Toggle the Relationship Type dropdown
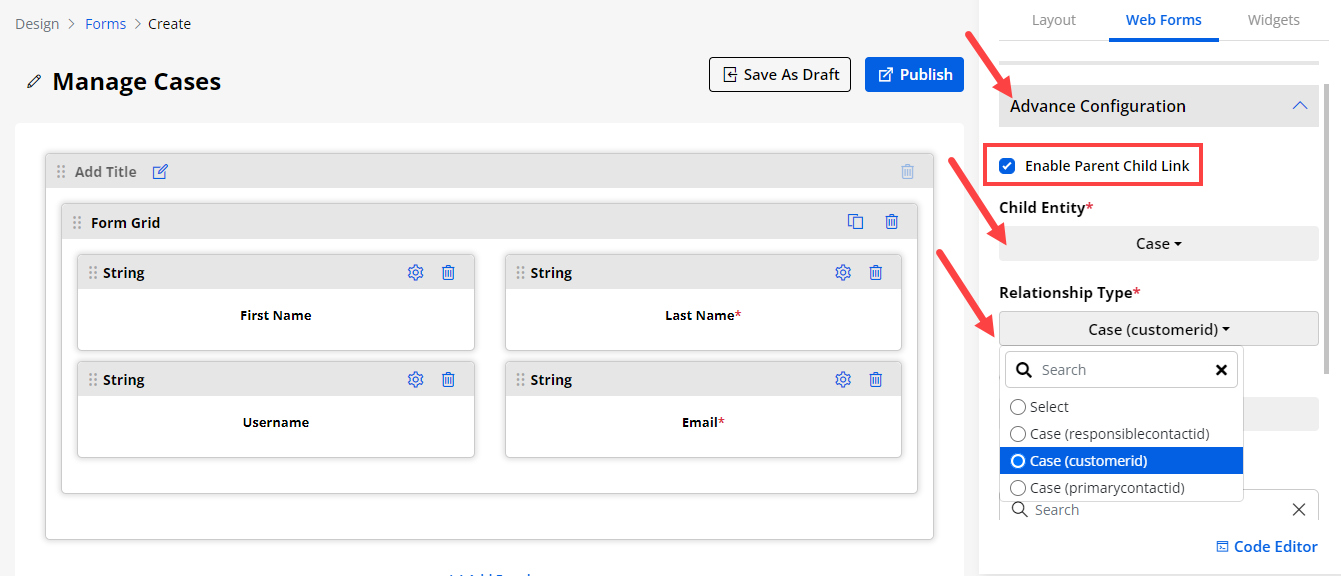This screenshot has width=1341, height=576. click(x=1158, y=329)
